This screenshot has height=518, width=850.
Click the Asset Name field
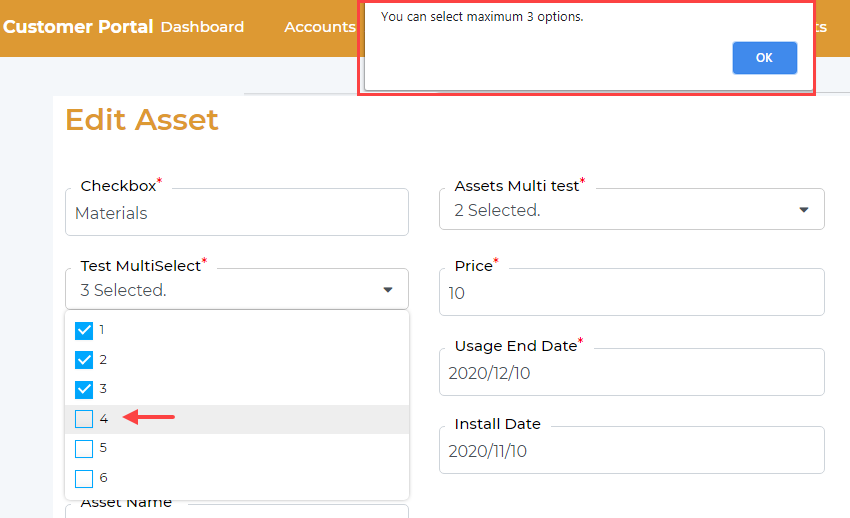click(x=237, y=510)
